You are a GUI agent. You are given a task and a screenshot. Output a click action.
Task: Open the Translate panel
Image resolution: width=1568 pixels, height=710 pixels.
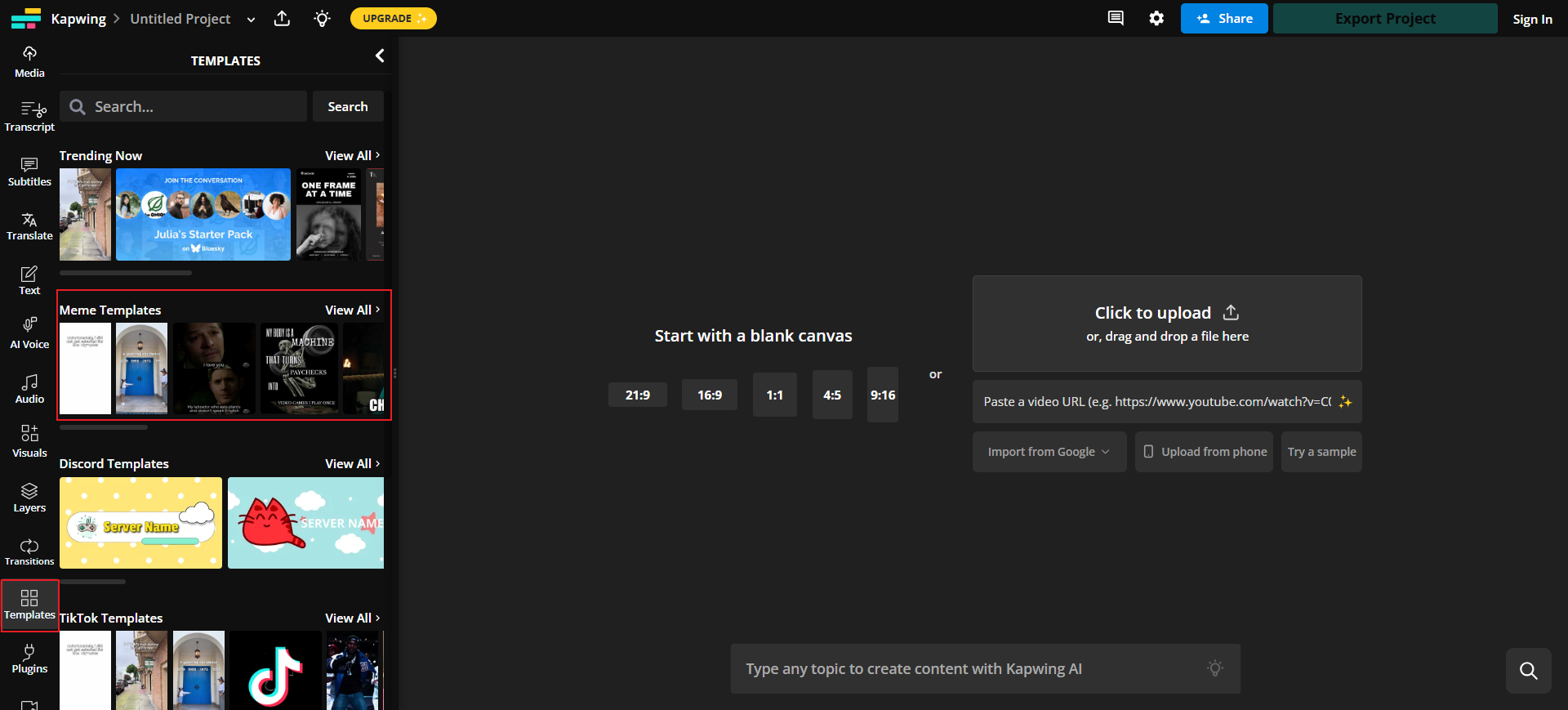(x=29, y=225)
